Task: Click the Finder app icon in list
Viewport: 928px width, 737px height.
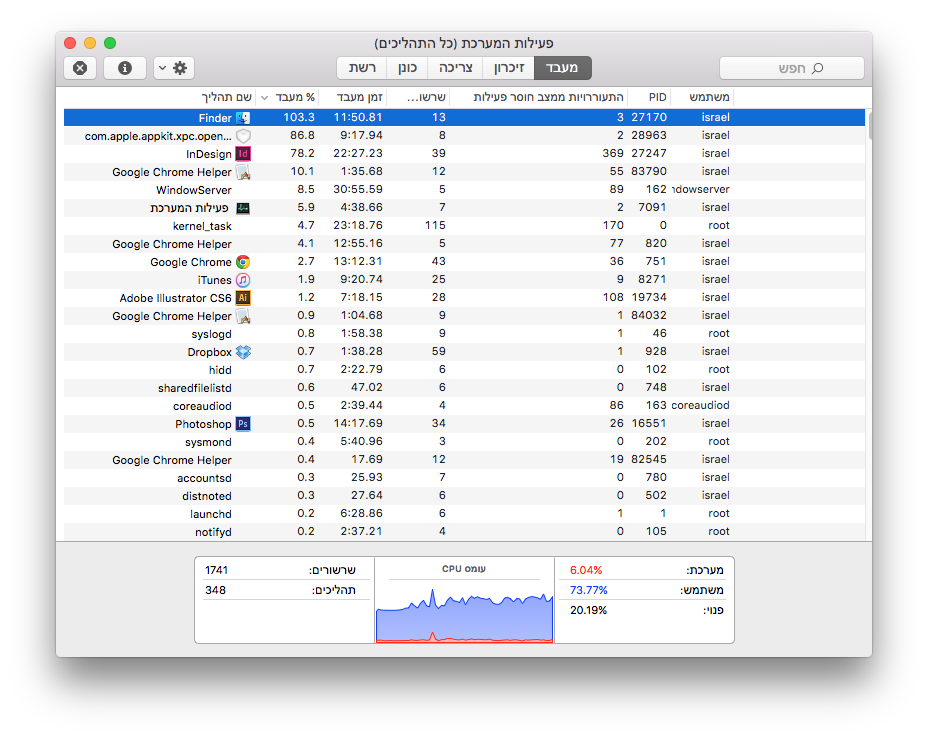Action: coord(243,118)
